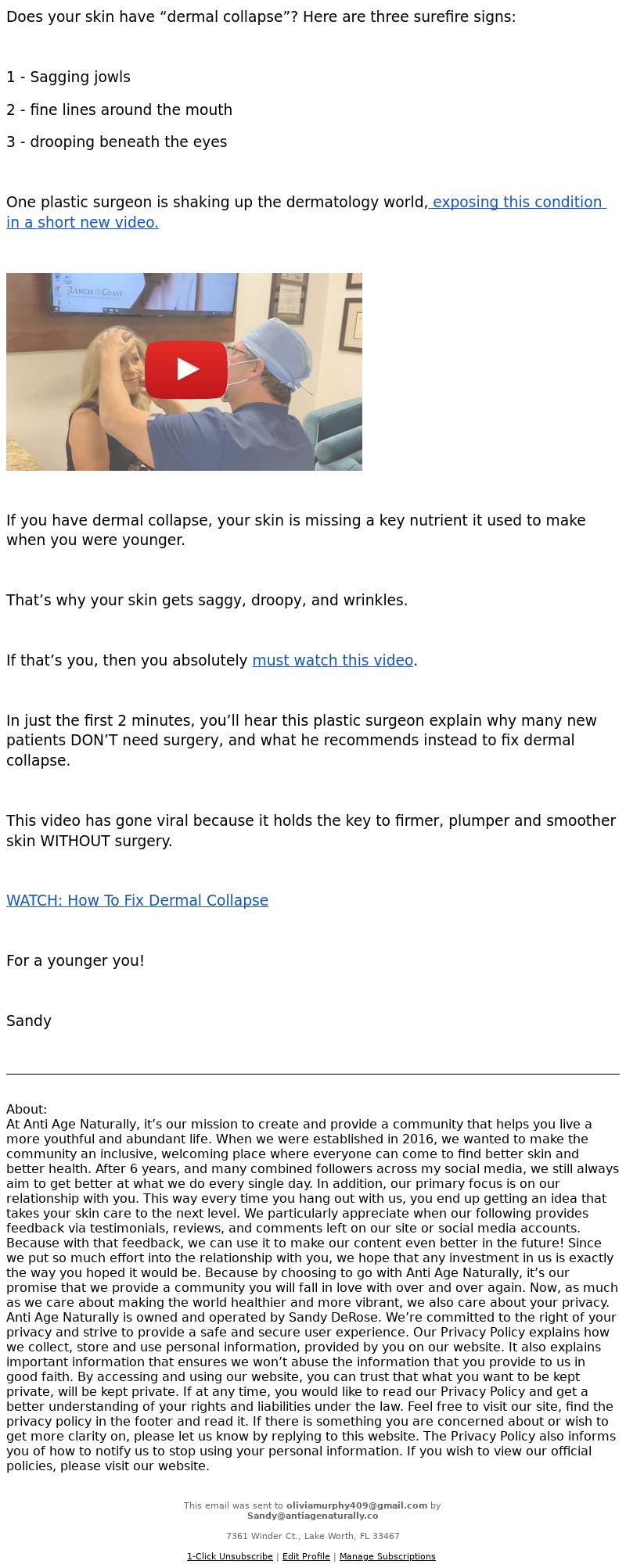Click the 'Sandy' signature text
This screenshot has width=626, height=1568.
[29, 1021]
